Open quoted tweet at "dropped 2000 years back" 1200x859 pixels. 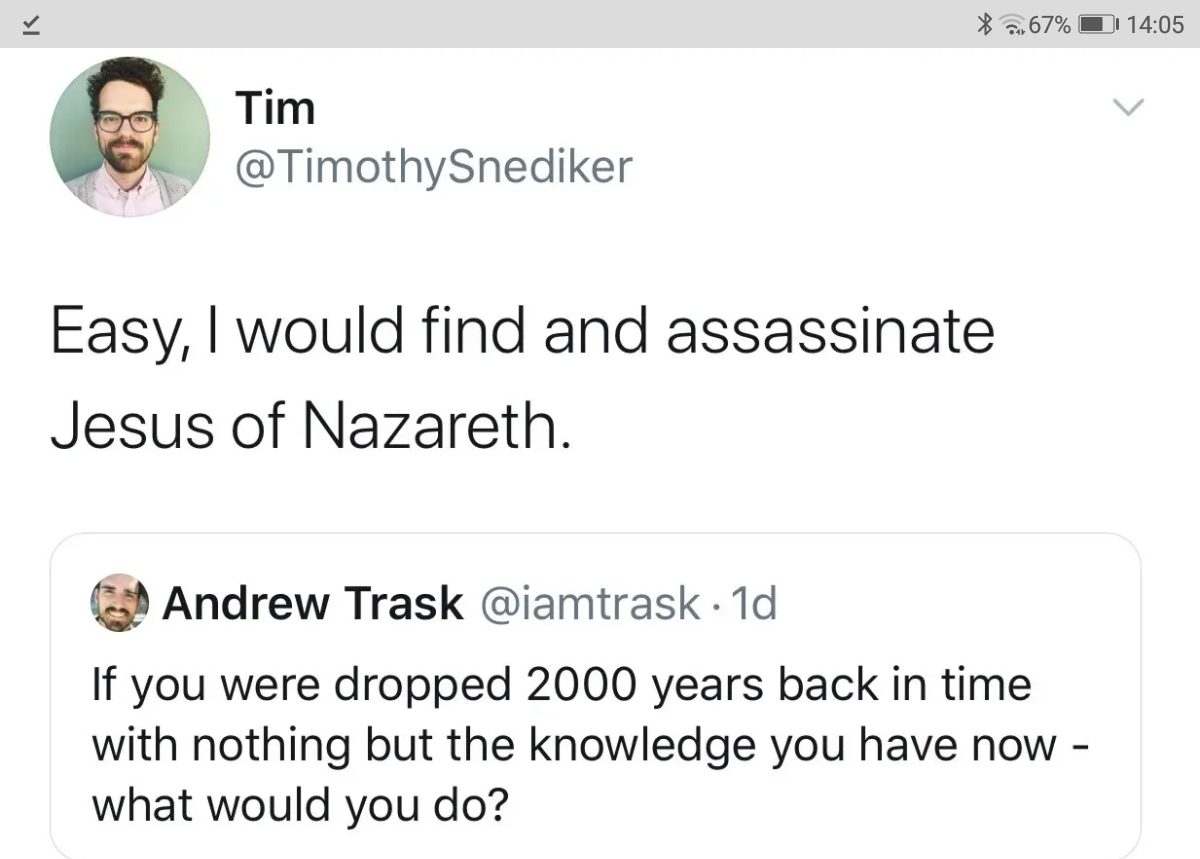tap(560, 687)
